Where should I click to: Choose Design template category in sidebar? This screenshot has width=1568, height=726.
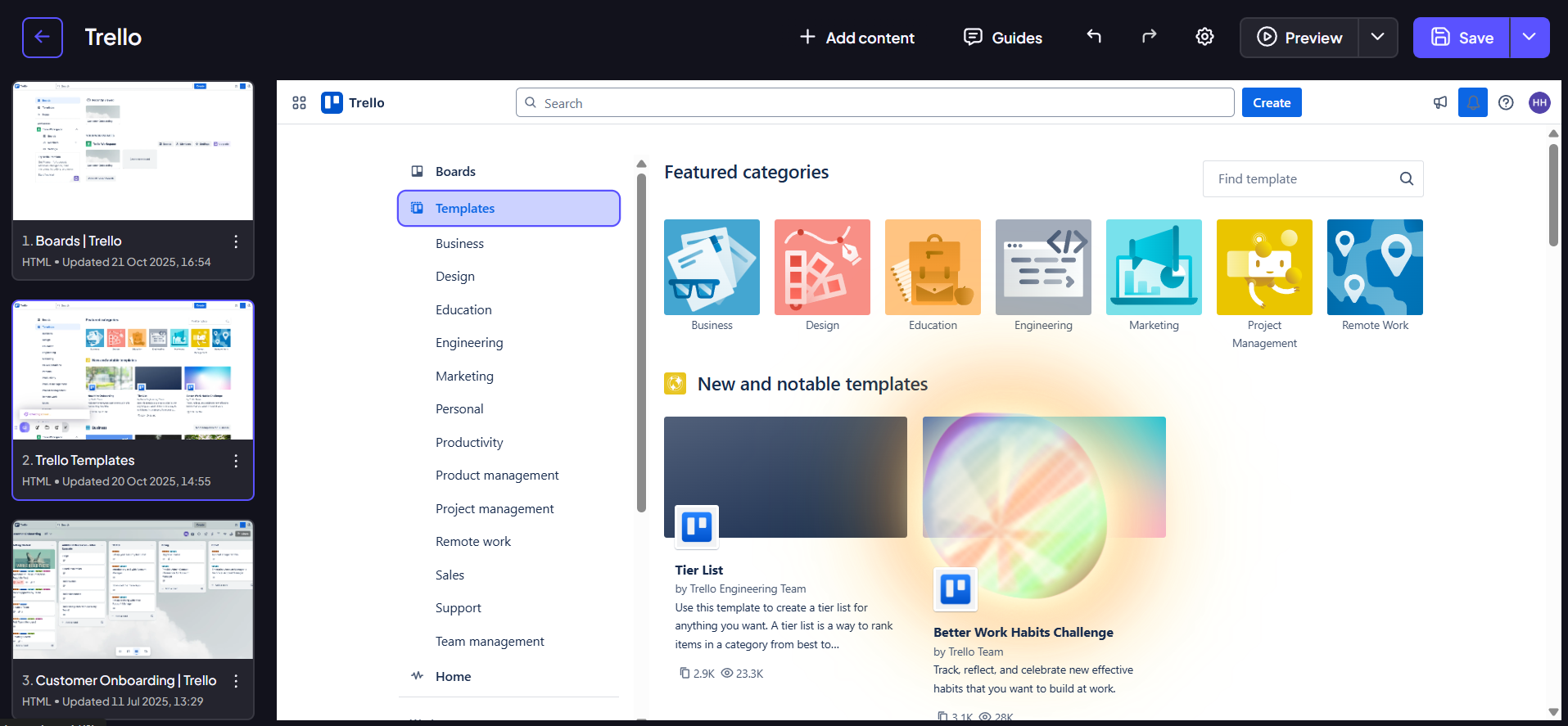tap(455, 277)
